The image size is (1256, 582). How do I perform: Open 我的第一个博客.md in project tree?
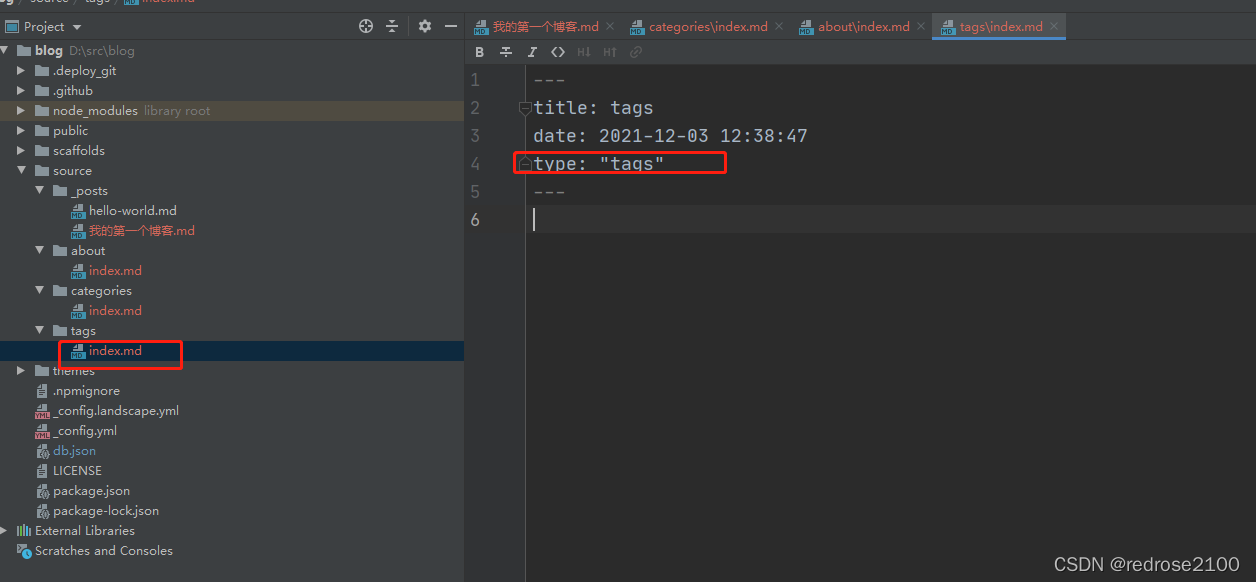(141, 231)
